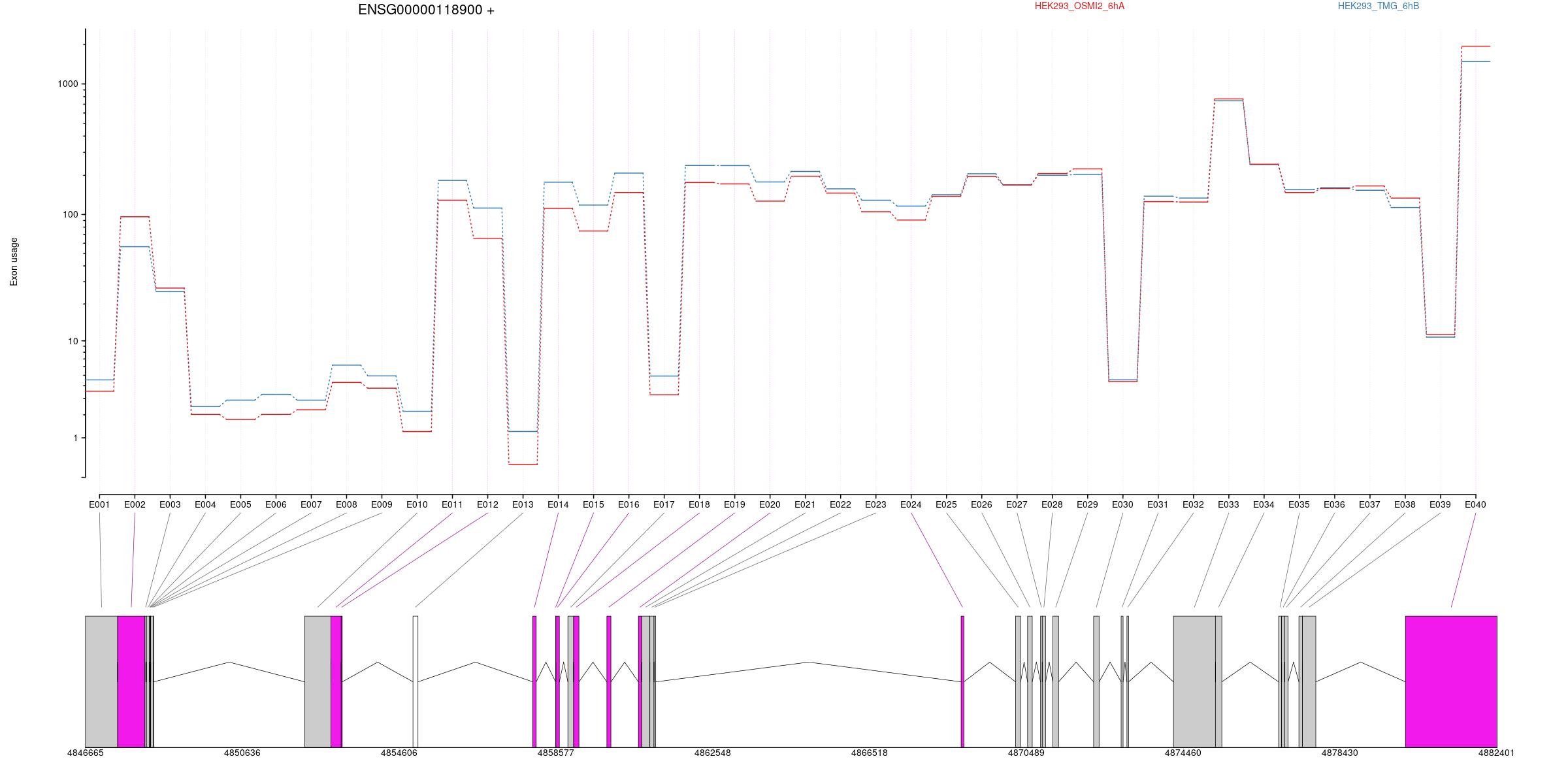Click exon label E021

tap(805, 504)
